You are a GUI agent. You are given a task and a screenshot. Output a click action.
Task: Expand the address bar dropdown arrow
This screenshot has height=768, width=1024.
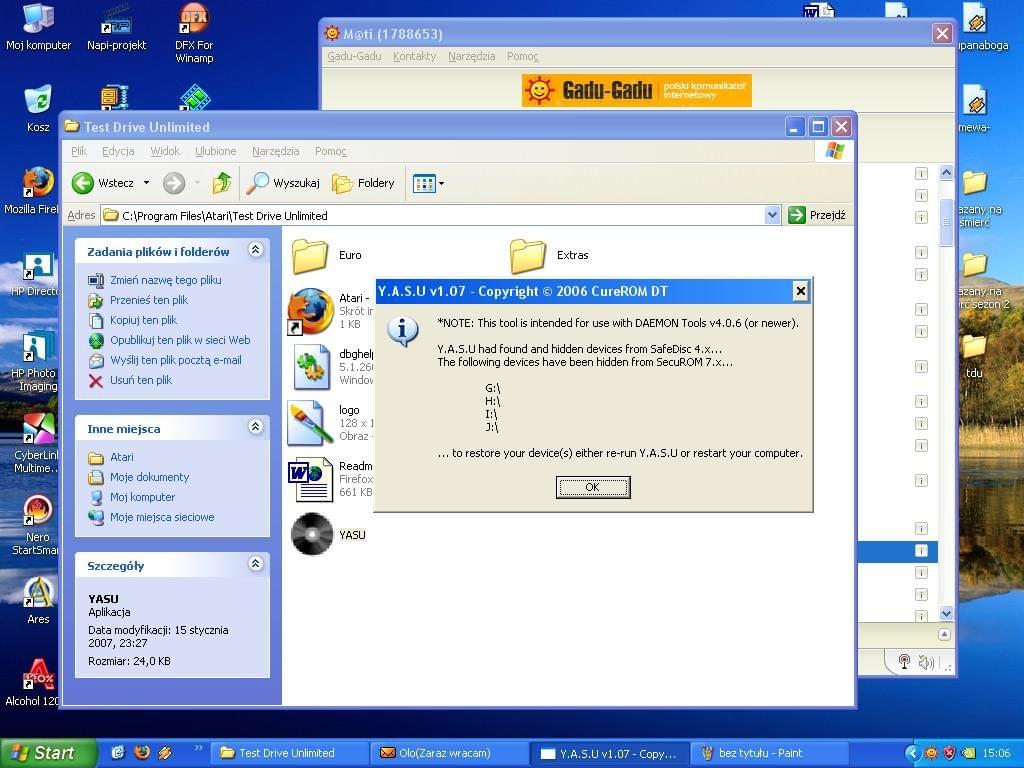pos(773,215)
